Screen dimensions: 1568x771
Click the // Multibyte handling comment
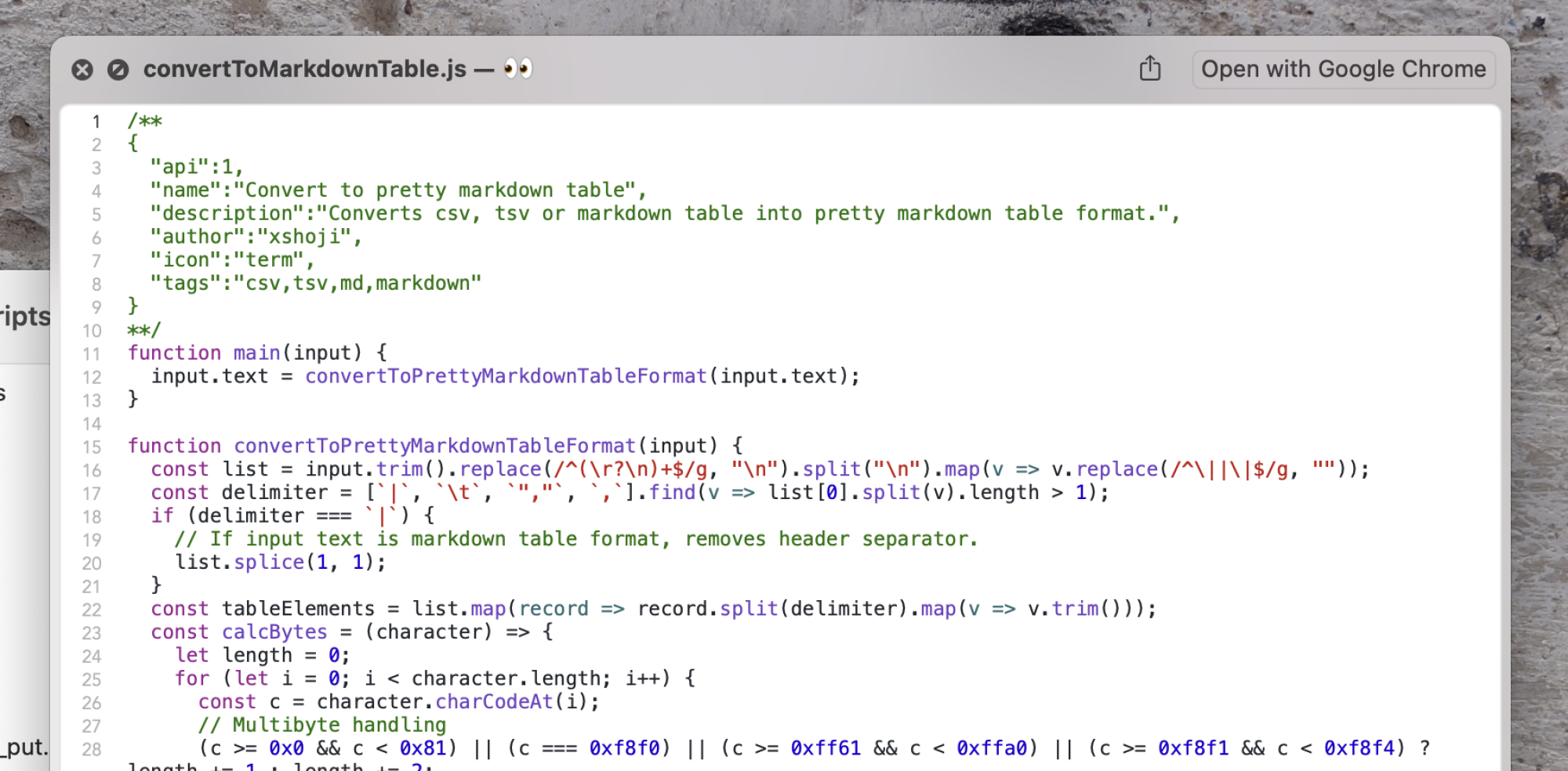tap(322, 725)
